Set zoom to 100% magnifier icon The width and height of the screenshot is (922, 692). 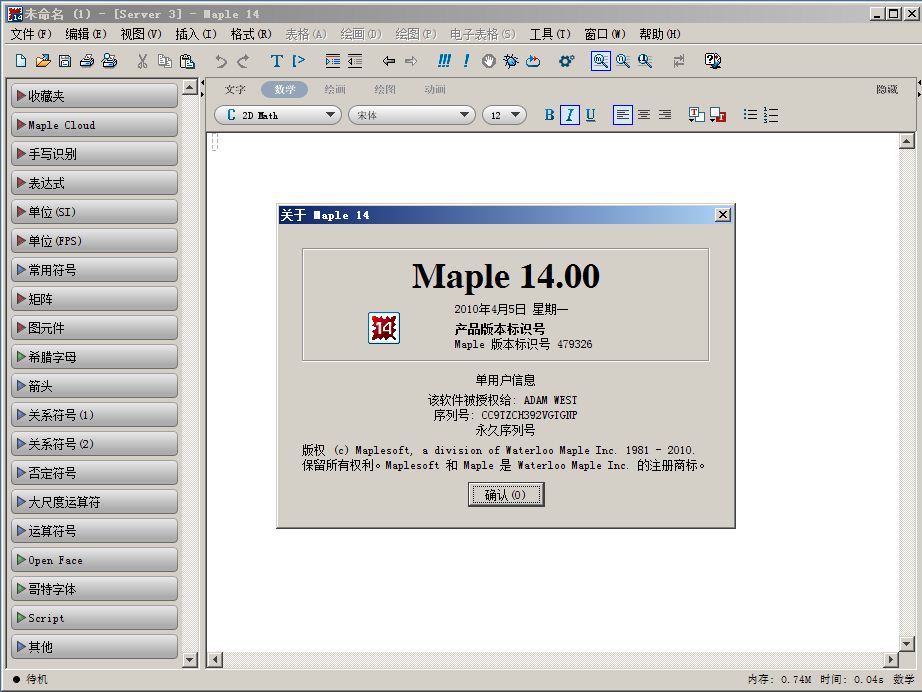[x=600, y=61]
